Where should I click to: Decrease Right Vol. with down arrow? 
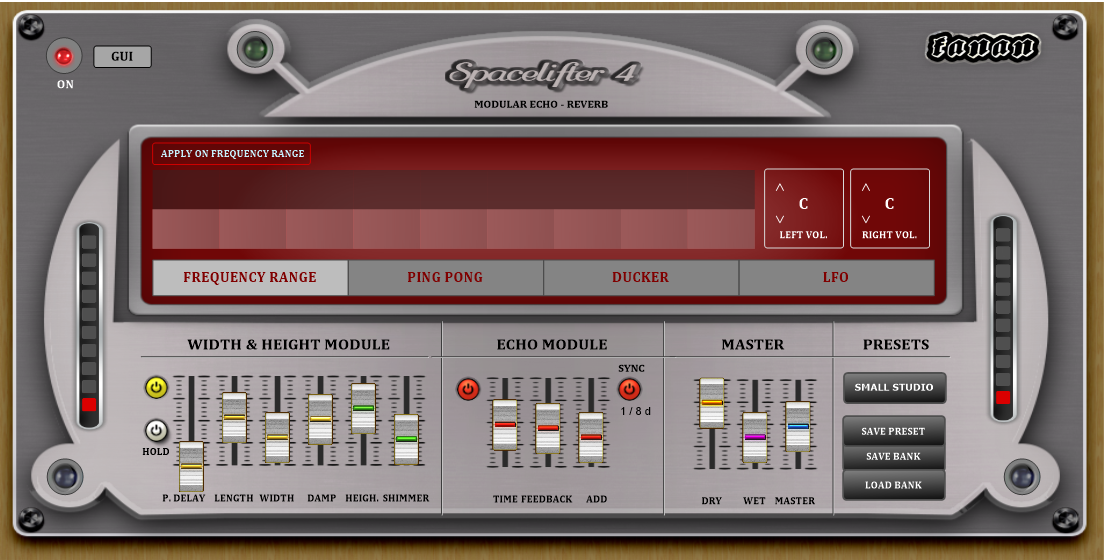(x=866, y=219)
